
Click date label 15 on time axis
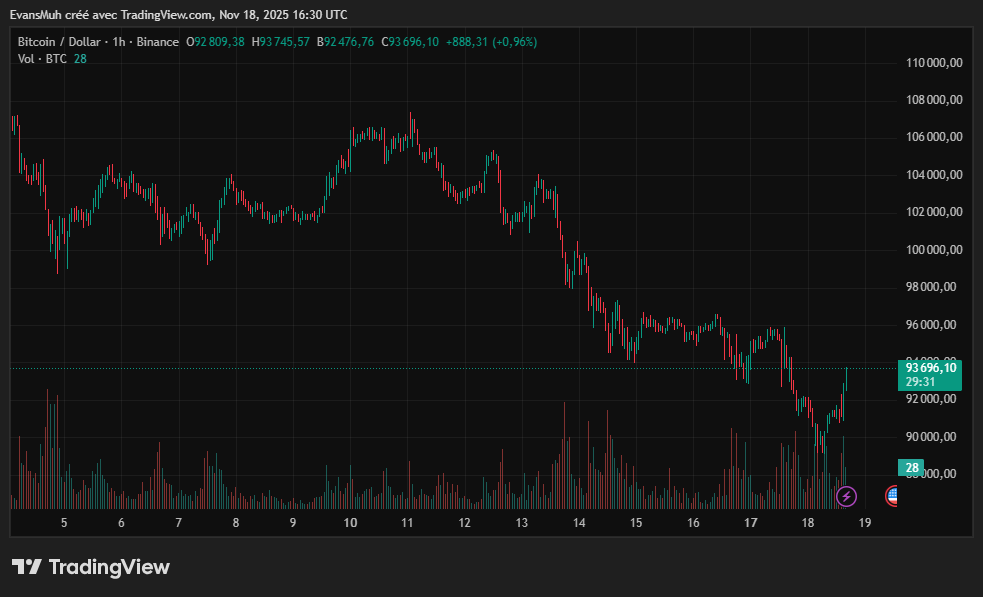click(636, 523)
